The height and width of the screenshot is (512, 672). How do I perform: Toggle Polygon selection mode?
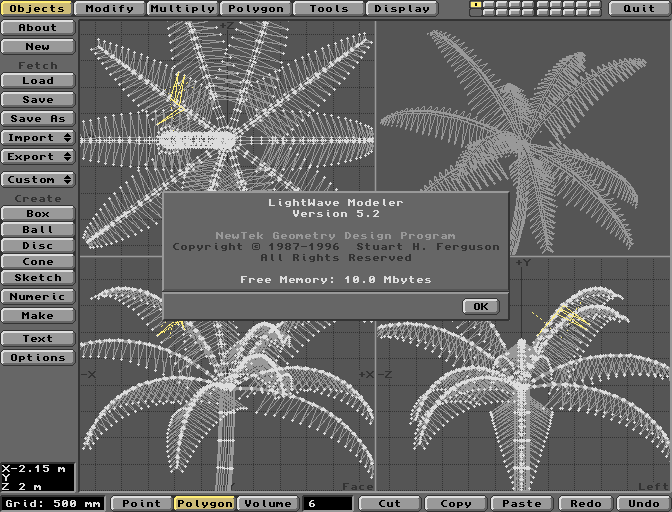[x=204, y=504]
